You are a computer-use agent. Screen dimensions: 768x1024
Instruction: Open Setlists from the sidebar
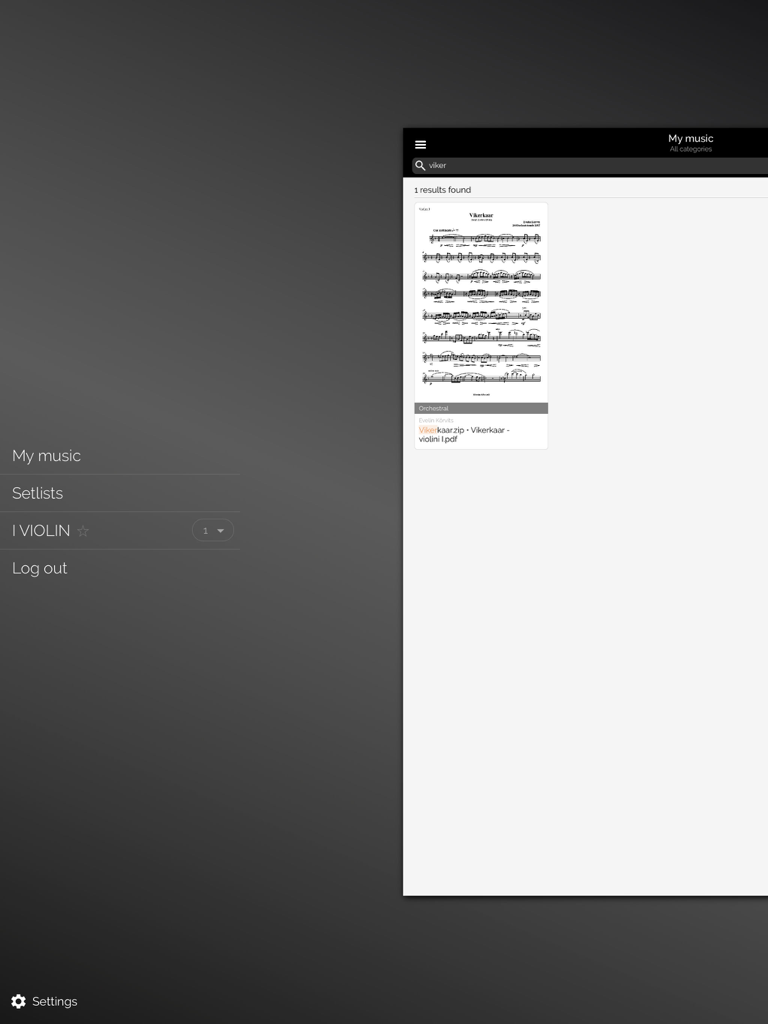pos(37,493)
